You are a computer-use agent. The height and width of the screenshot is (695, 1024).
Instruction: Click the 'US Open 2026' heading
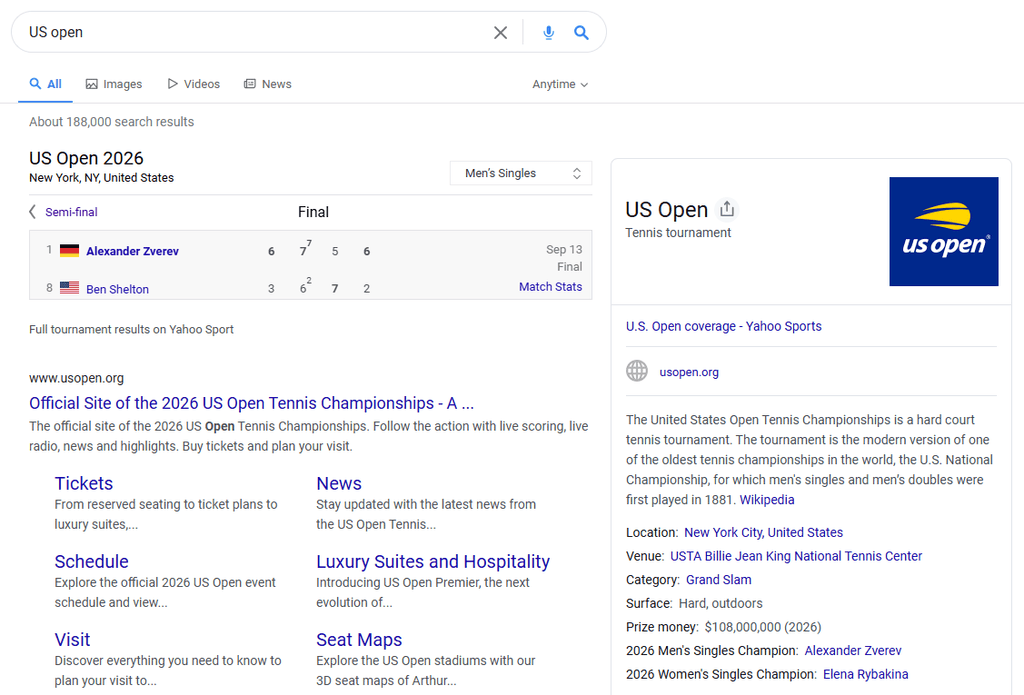pos(86,158)
